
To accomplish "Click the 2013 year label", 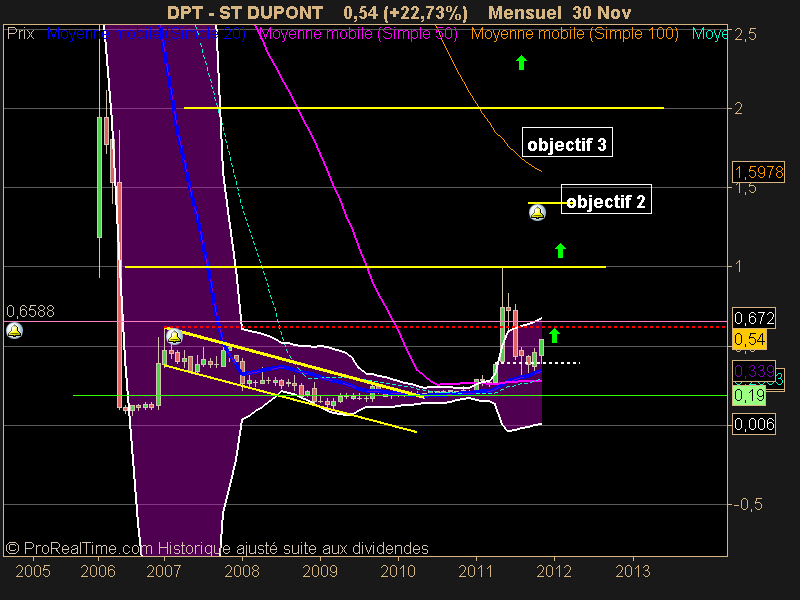I will (633, 571).
